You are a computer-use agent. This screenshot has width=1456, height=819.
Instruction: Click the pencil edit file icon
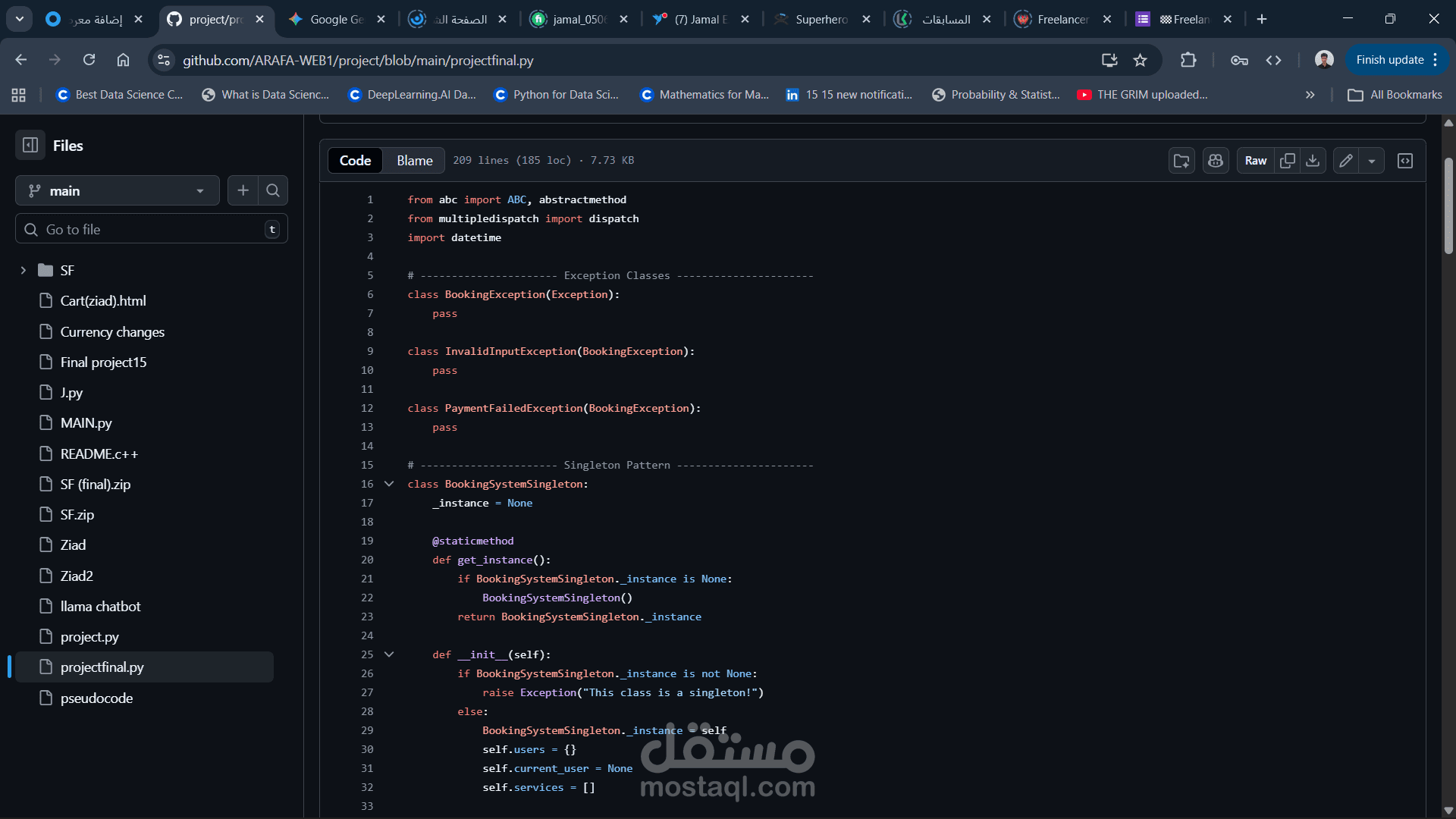coord(1346,161)
